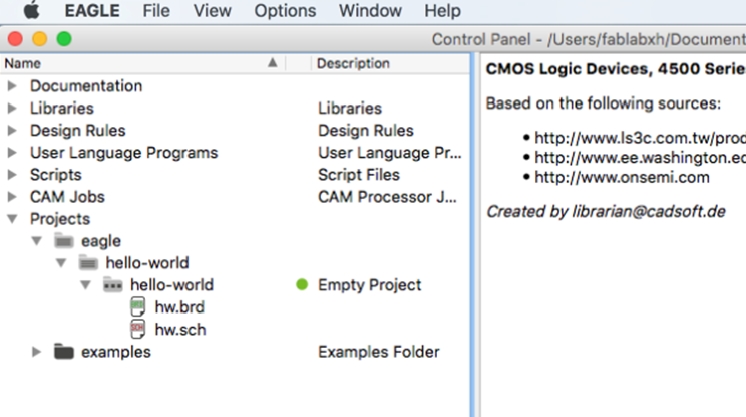Select the eagle project folder icon
Image resolution: width=746 pixels, height=417 pixels.
[x=64, y=241]
